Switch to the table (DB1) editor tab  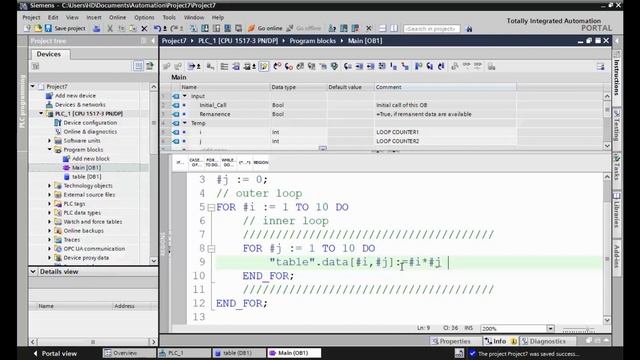tap(238, 353)
